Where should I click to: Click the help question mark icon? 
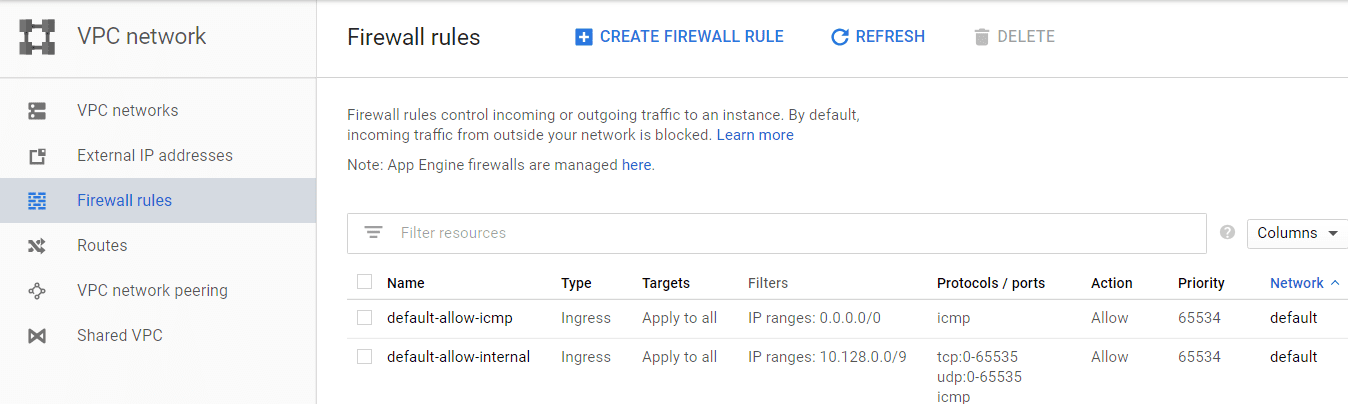pyautogui.click(x=1228, y=233)
